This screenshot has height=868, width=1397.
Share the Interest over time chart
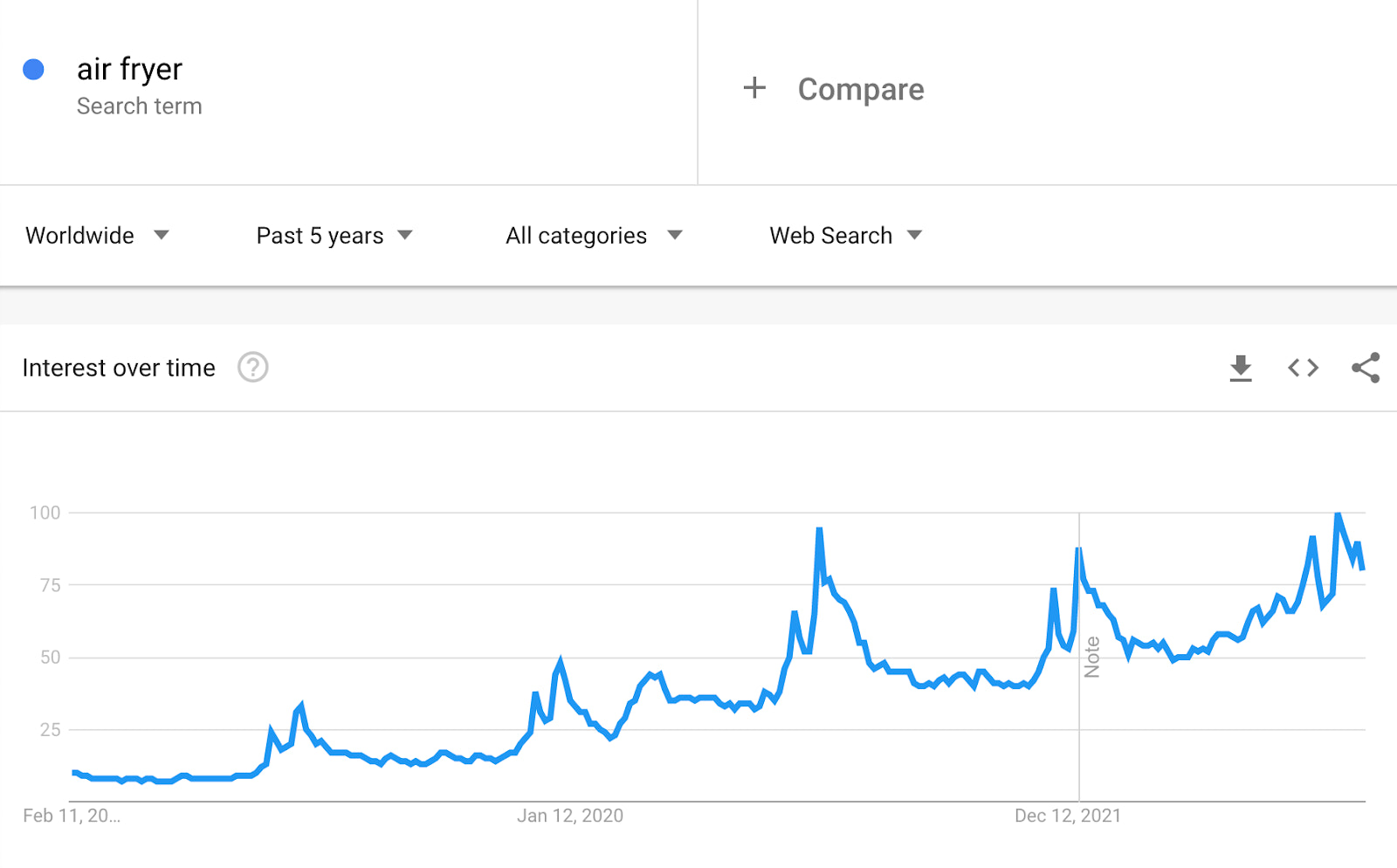coord(1365,368)
